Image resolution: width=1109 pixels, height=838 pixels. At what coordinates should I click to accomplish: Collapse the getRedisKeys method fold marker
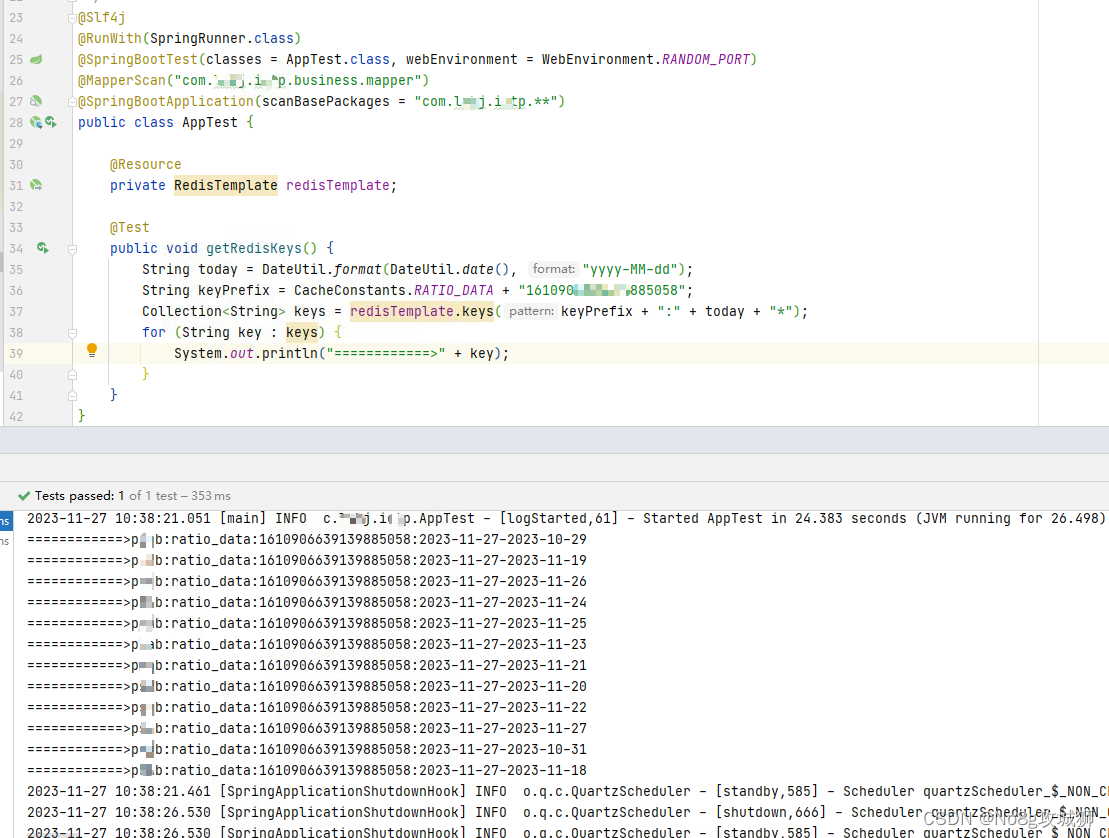click(72, 249)
